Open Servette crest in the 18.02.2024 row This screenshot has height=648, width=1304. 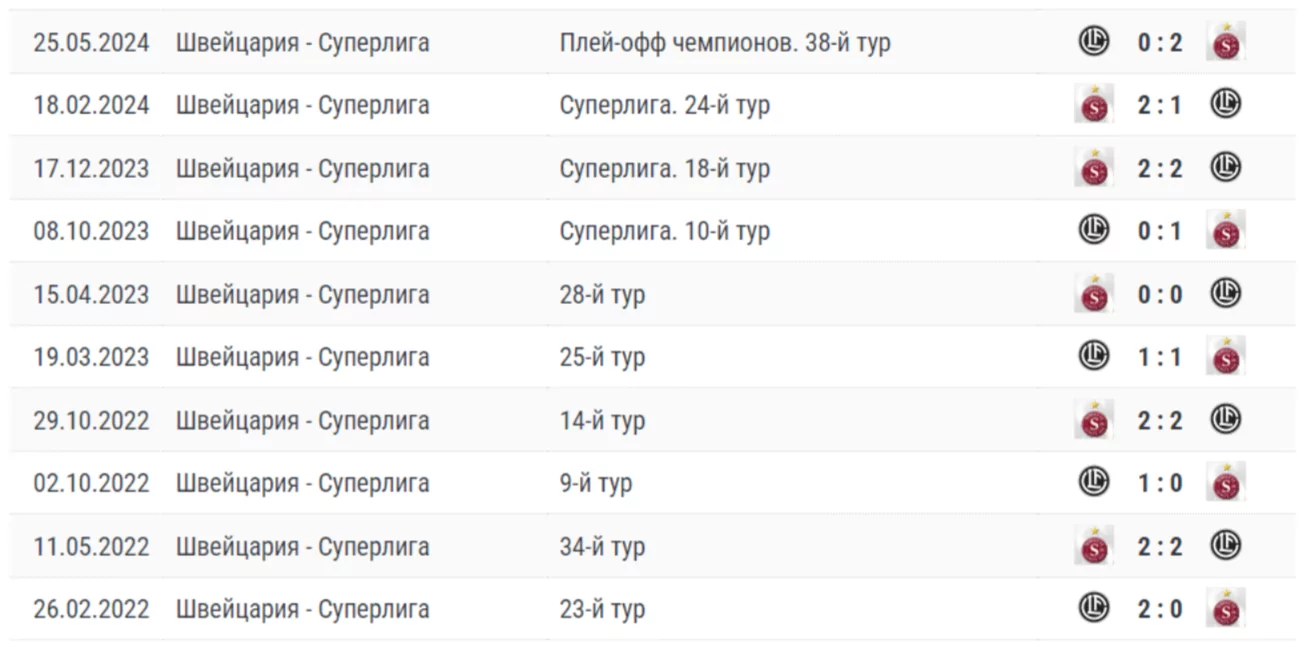(1094, 105)
